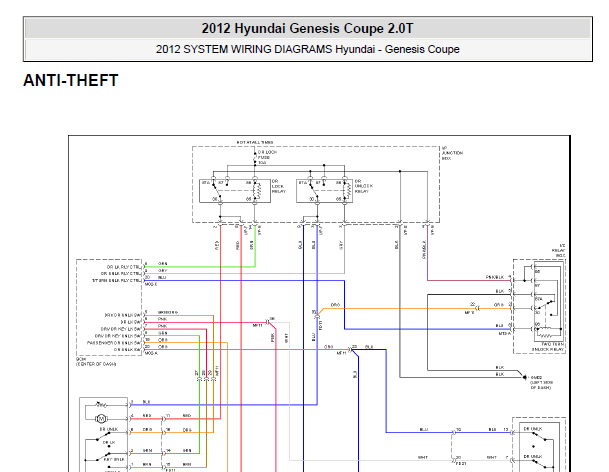Click the ground dot symbol beside GM02
The image size is (609, 472).
pos(525,377)
